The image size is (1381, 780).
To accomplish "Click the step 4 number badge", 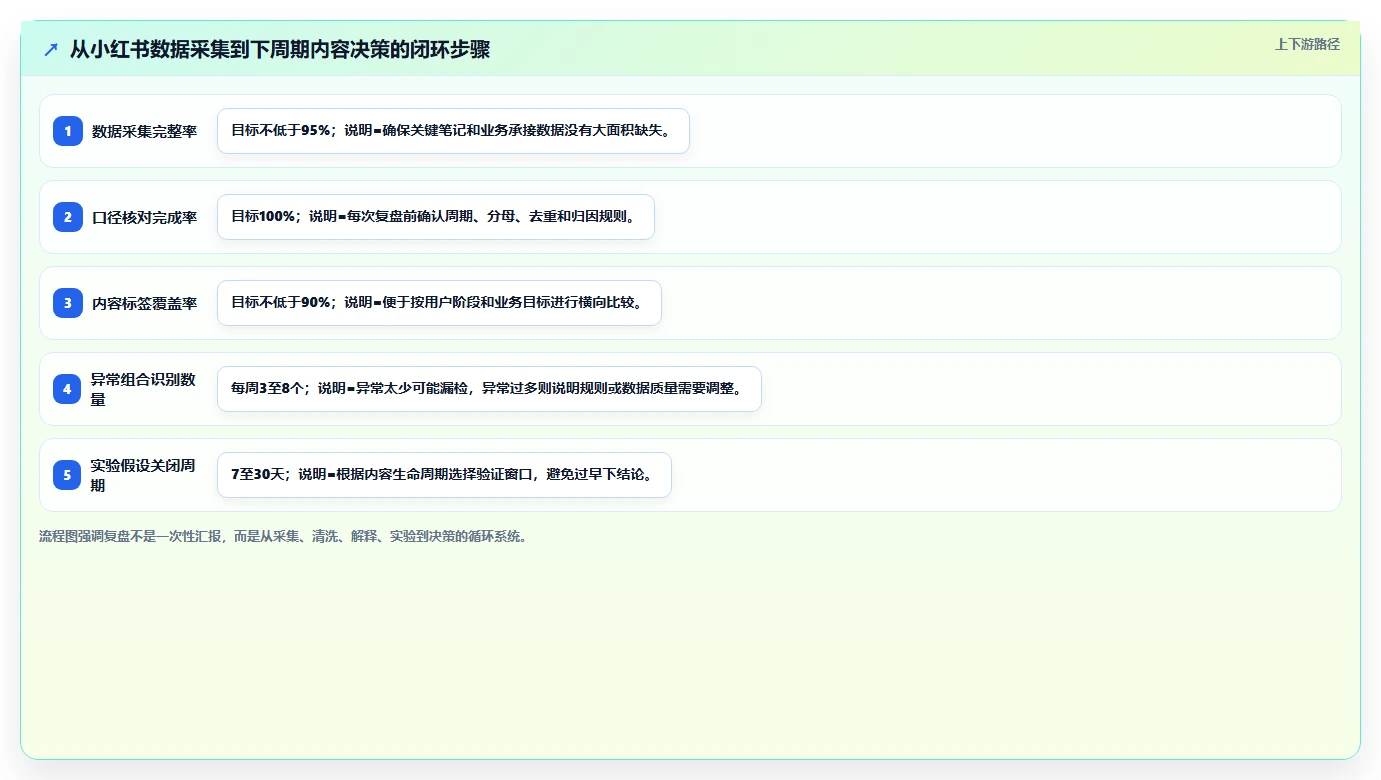I will coord(68,389).
